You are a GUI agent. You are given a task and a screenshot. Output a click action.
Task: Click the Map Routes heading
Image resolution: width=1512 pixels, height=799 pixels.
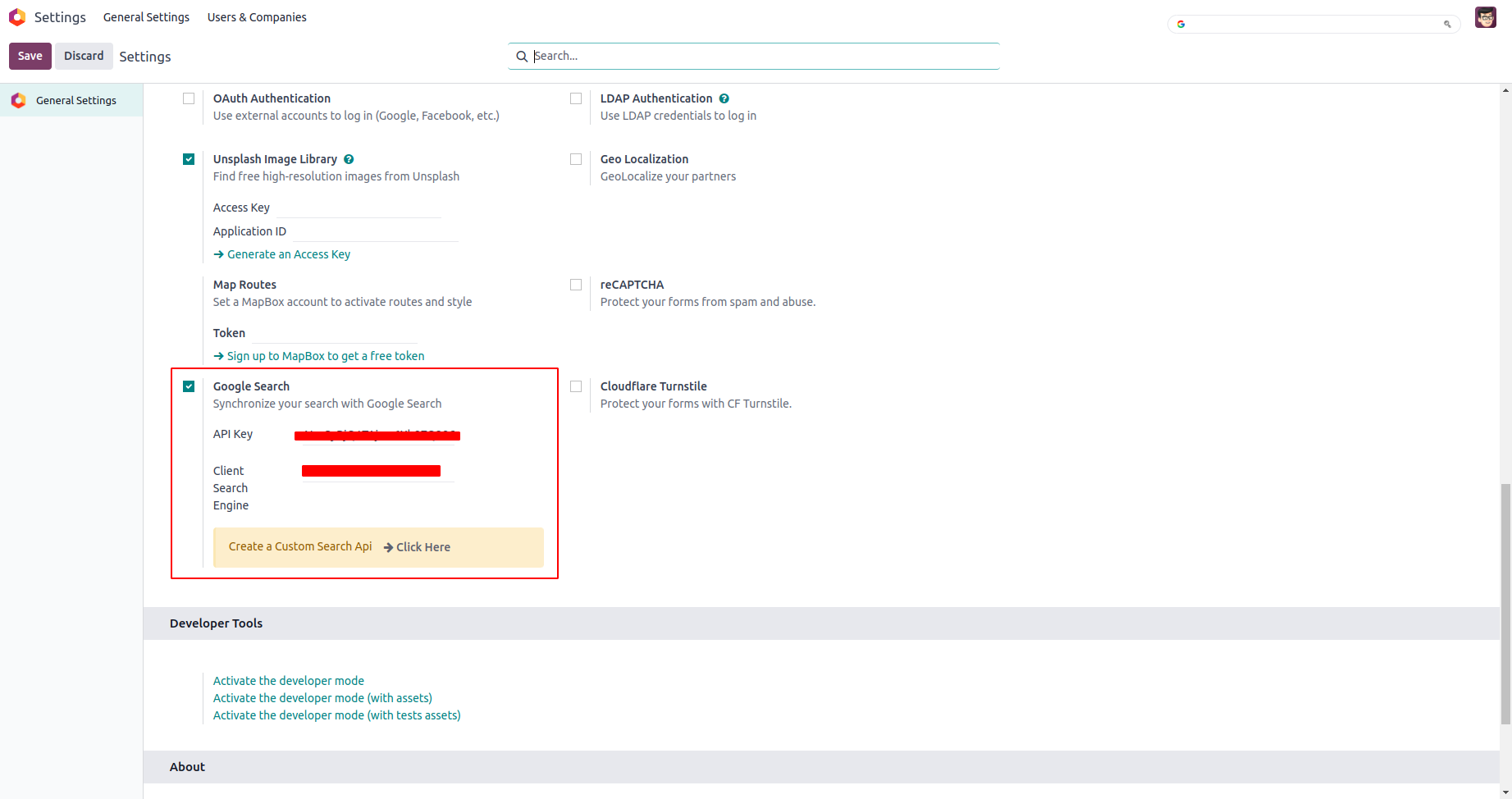pos(244,285)
